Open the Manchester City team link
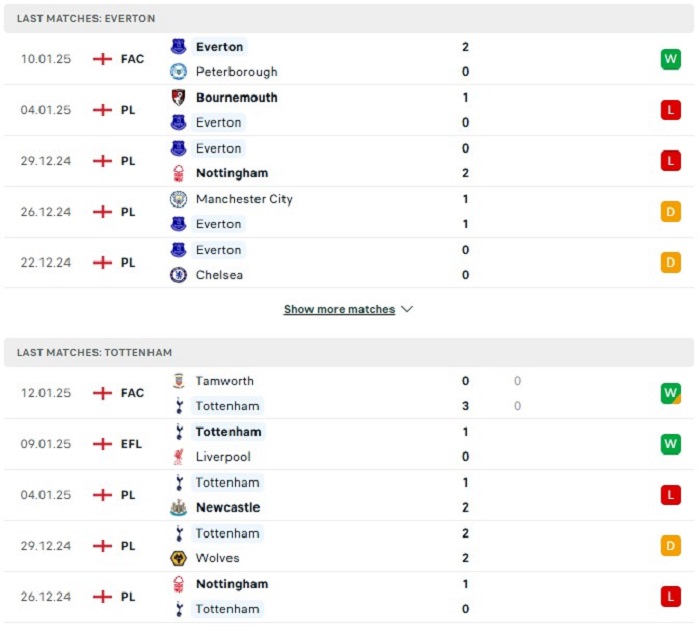Screen dimensions: 700x633 244,199
